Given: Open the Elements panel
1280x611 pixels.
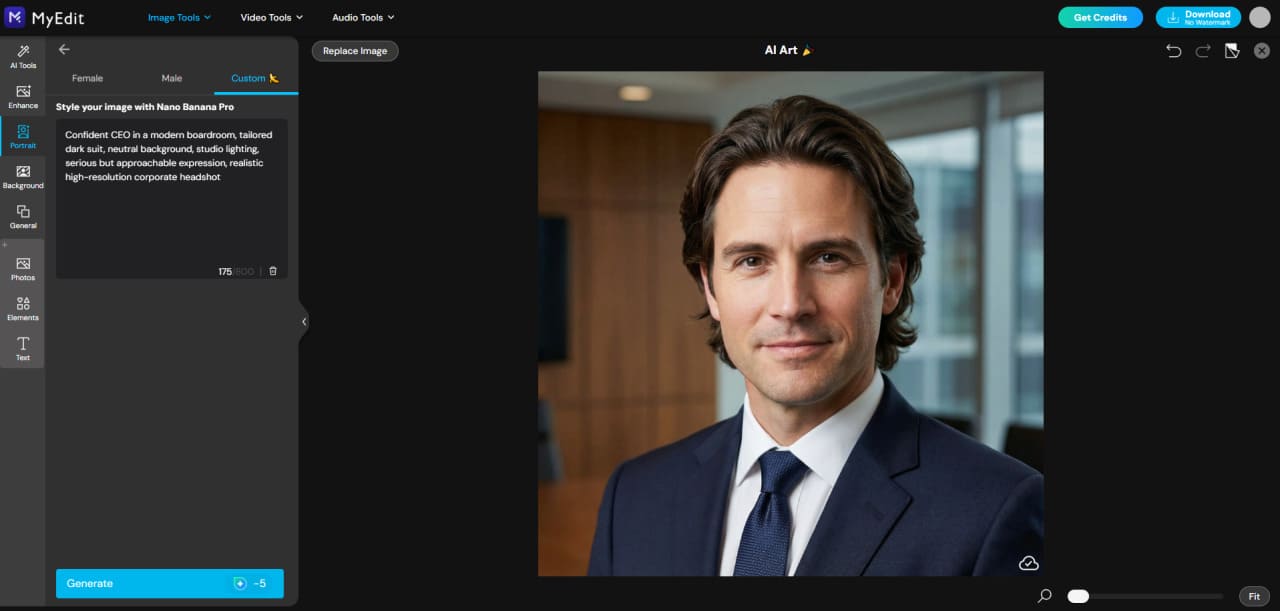Looking at the screenshot, I should tap(22, 309).
